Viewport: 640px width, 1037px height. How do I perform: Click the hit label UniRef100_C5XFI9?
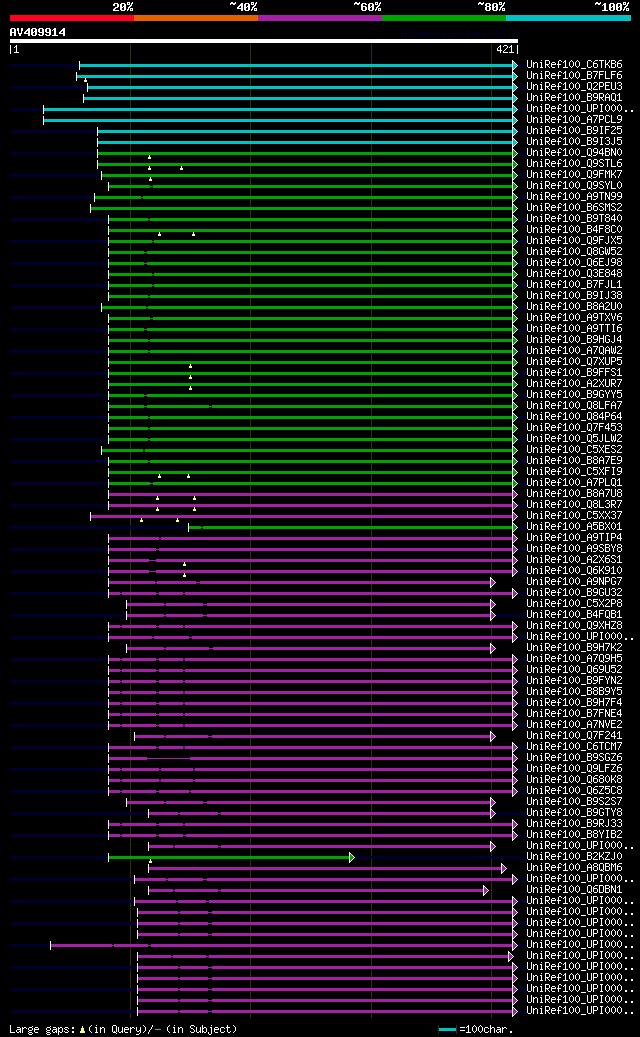(574, 472)
